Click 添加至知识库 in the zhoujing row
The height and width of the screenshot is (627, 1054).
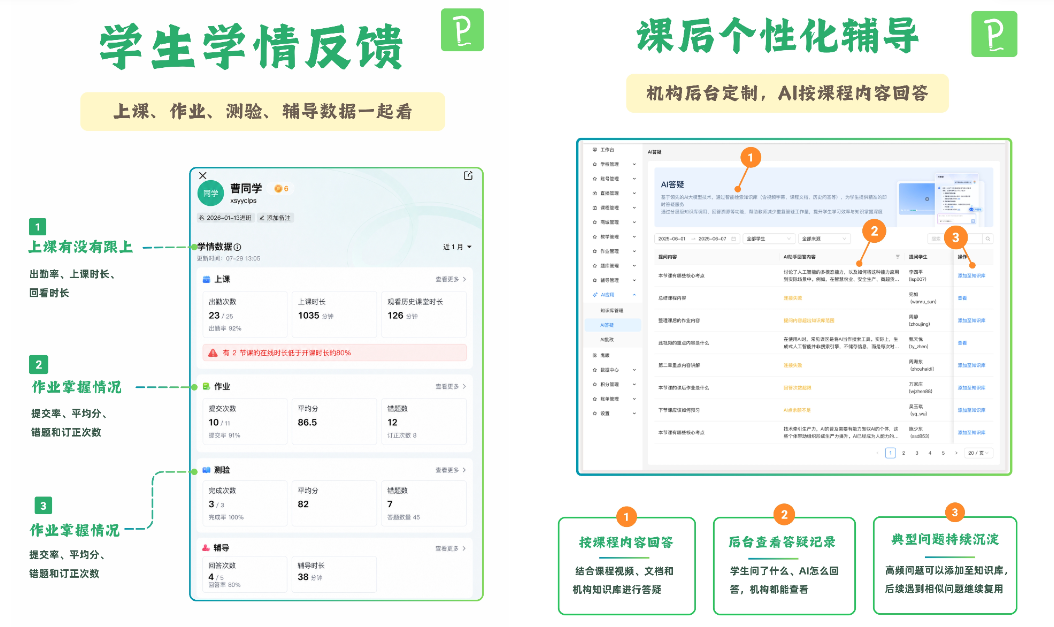[x=971, y=321]
